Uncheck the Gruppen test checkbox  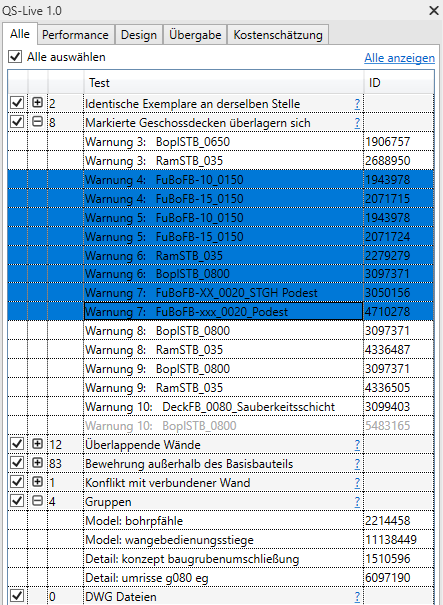pos(17,501)
